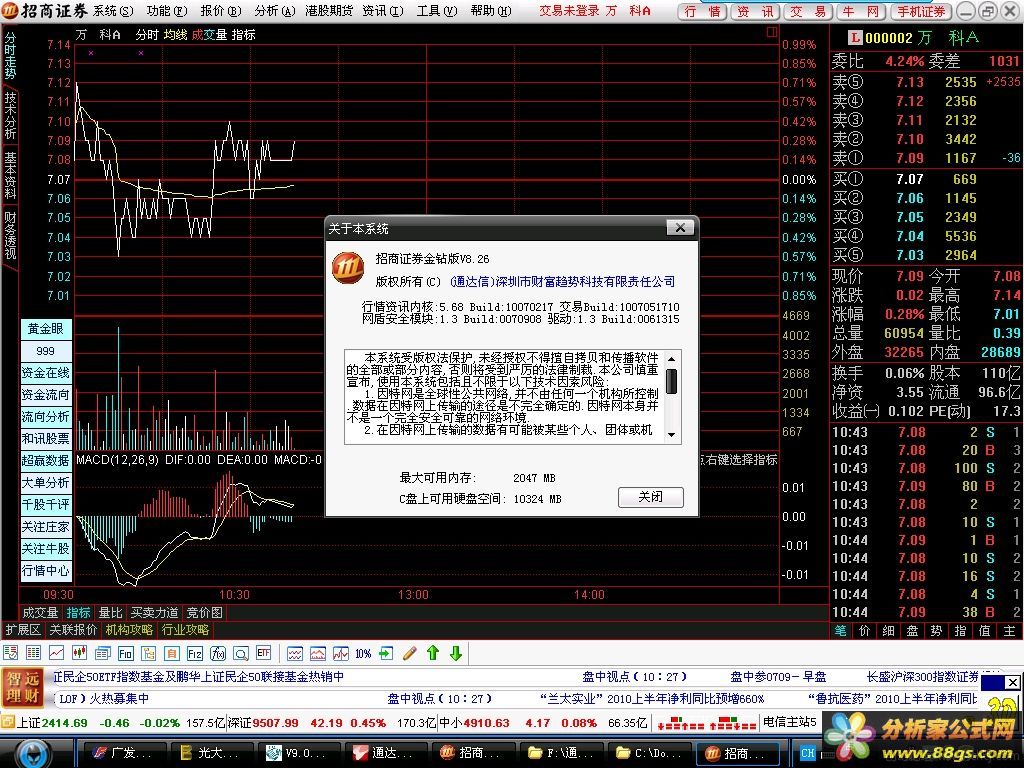Close the scrolling news ticker bar
The width and height of the screenshot is (1024, 768).
pos(1012,682)
